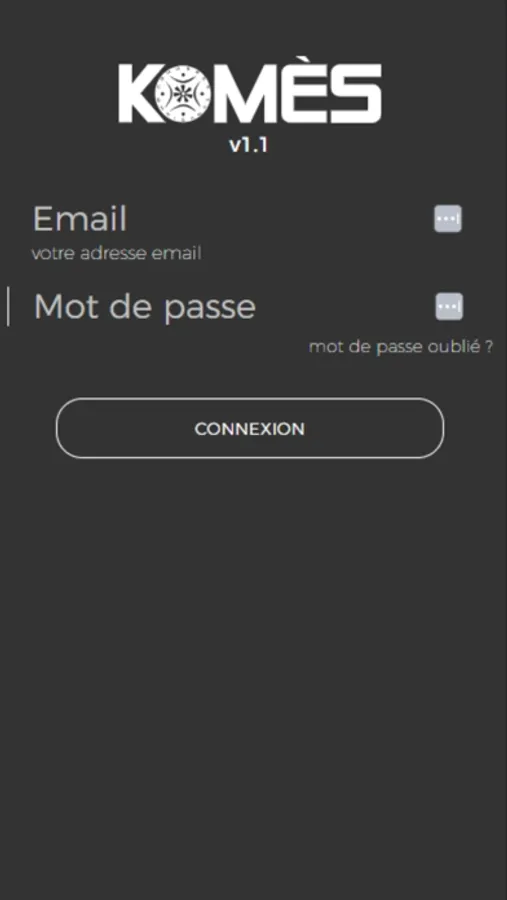Select the v1.1 version label
This screenshot has width=507, height=900.
click(249, 145)
